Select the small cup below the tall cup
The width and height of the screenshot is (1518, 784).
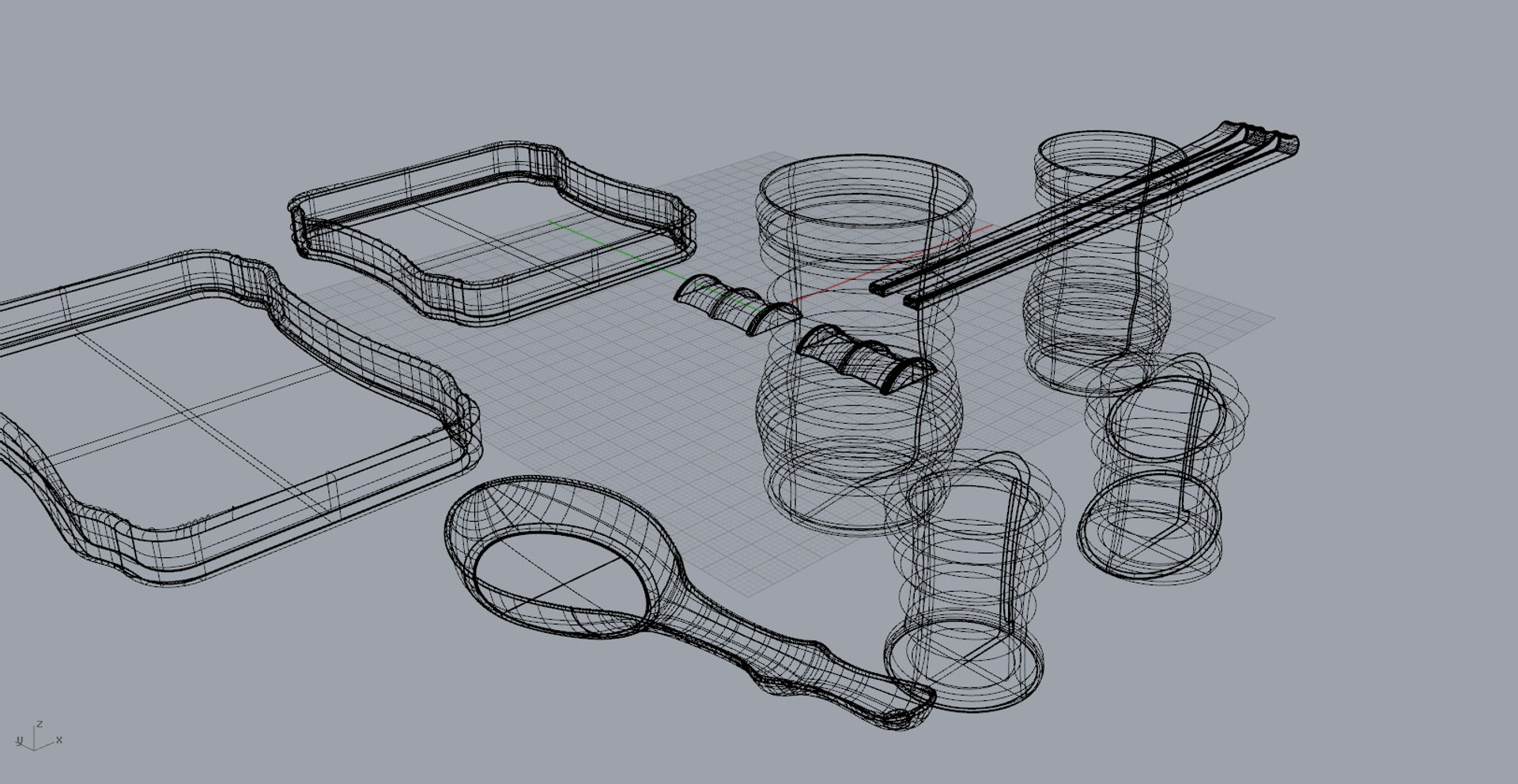[x=1162, y=470]
